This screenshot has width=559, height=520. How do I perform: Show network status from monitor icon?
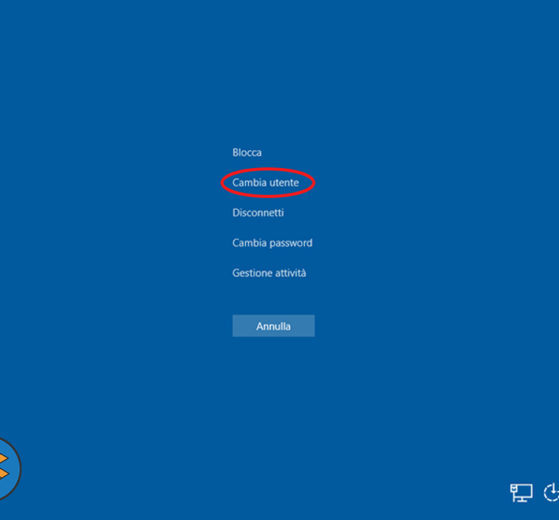[x=521, y=493]
